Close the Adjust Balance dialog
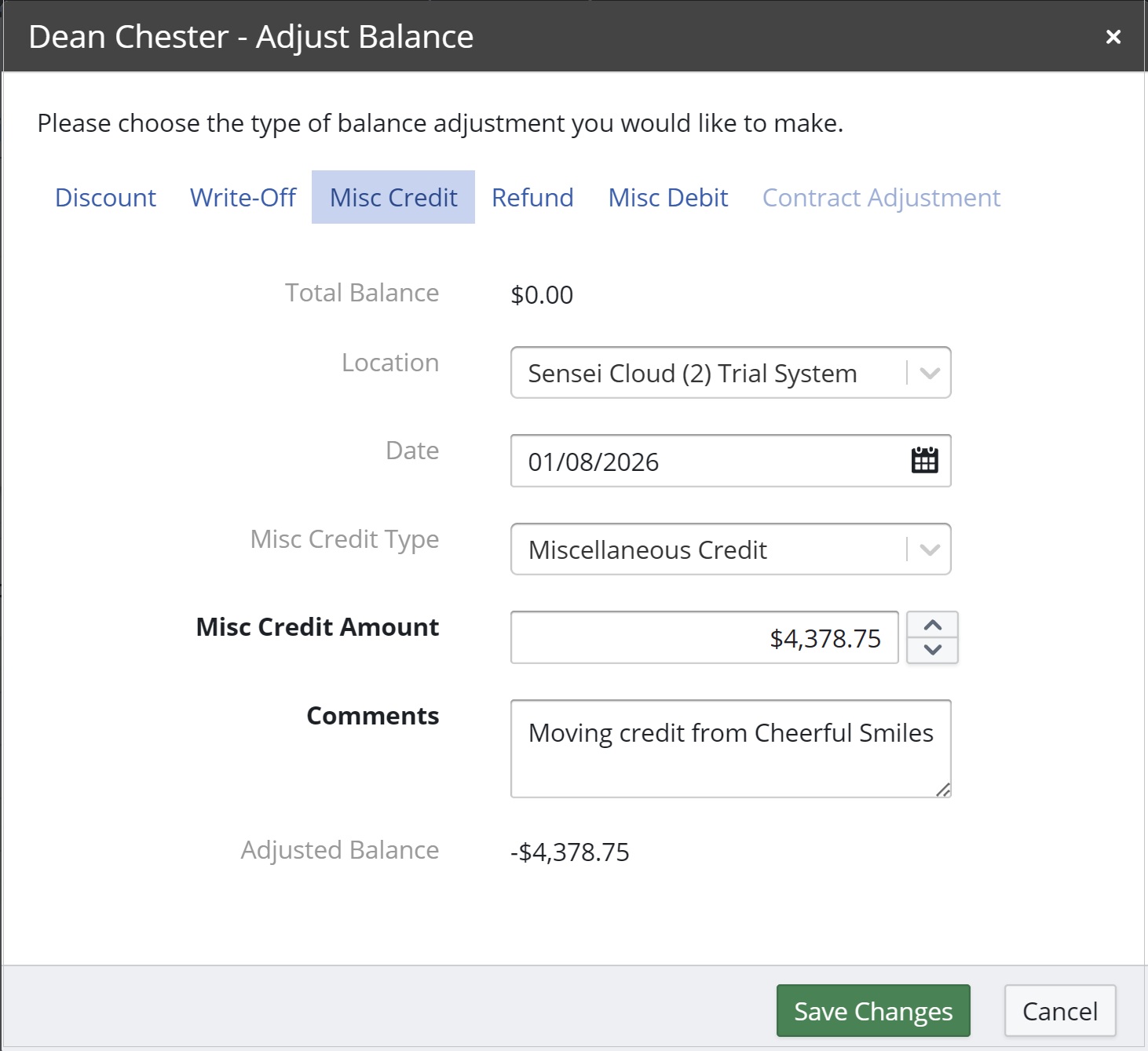This screenshot has height=1051, width=1148. click(1113, 37)
